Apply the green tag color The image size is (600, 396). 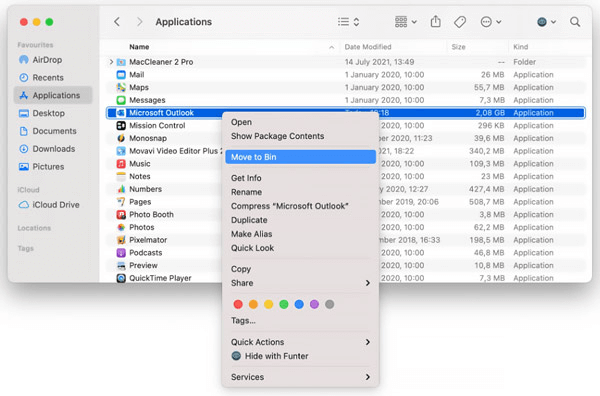point(284,304)
